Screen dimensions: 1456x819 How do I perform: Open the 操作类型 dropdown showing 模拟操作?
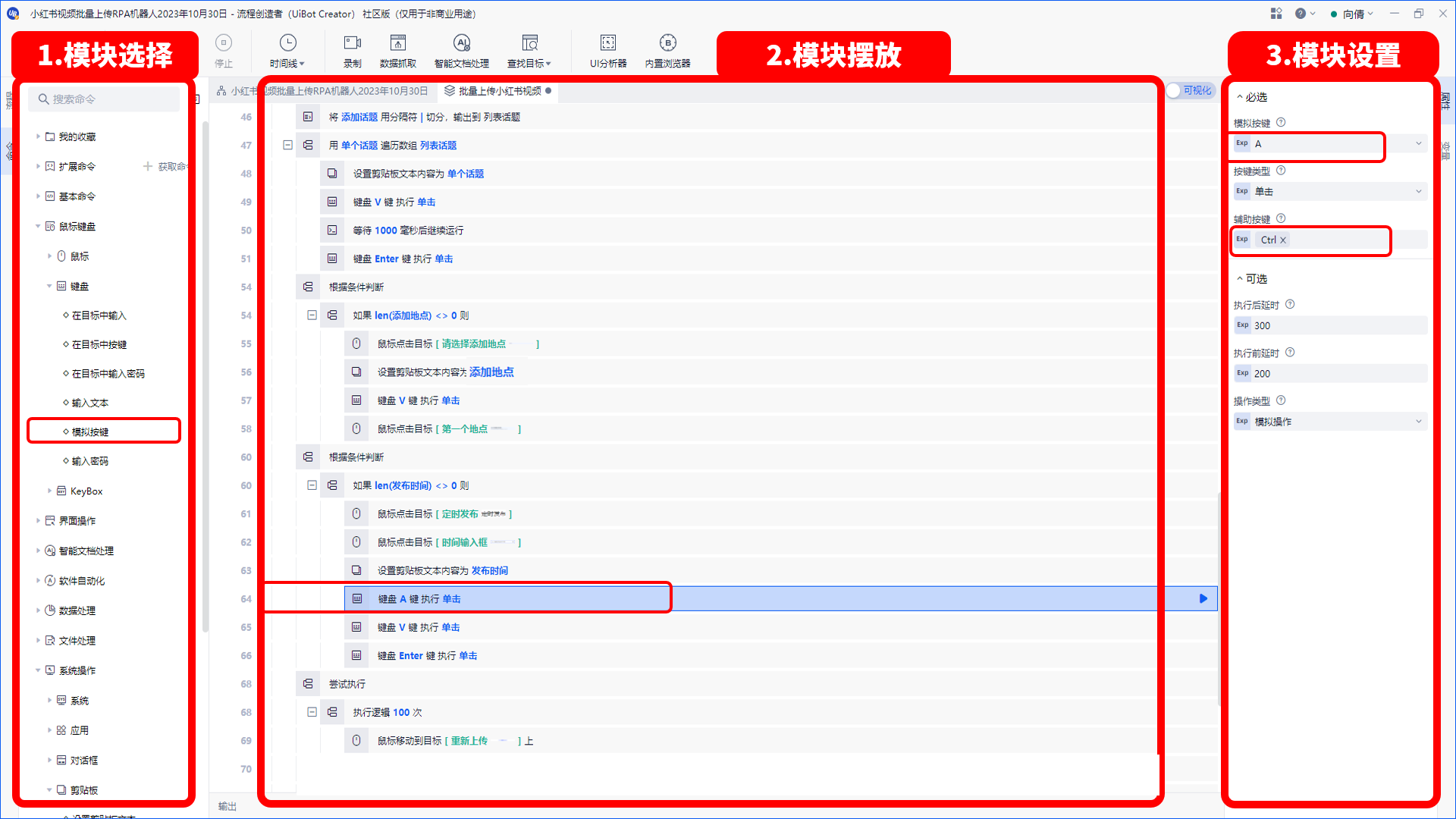(x=1419, y=421)
